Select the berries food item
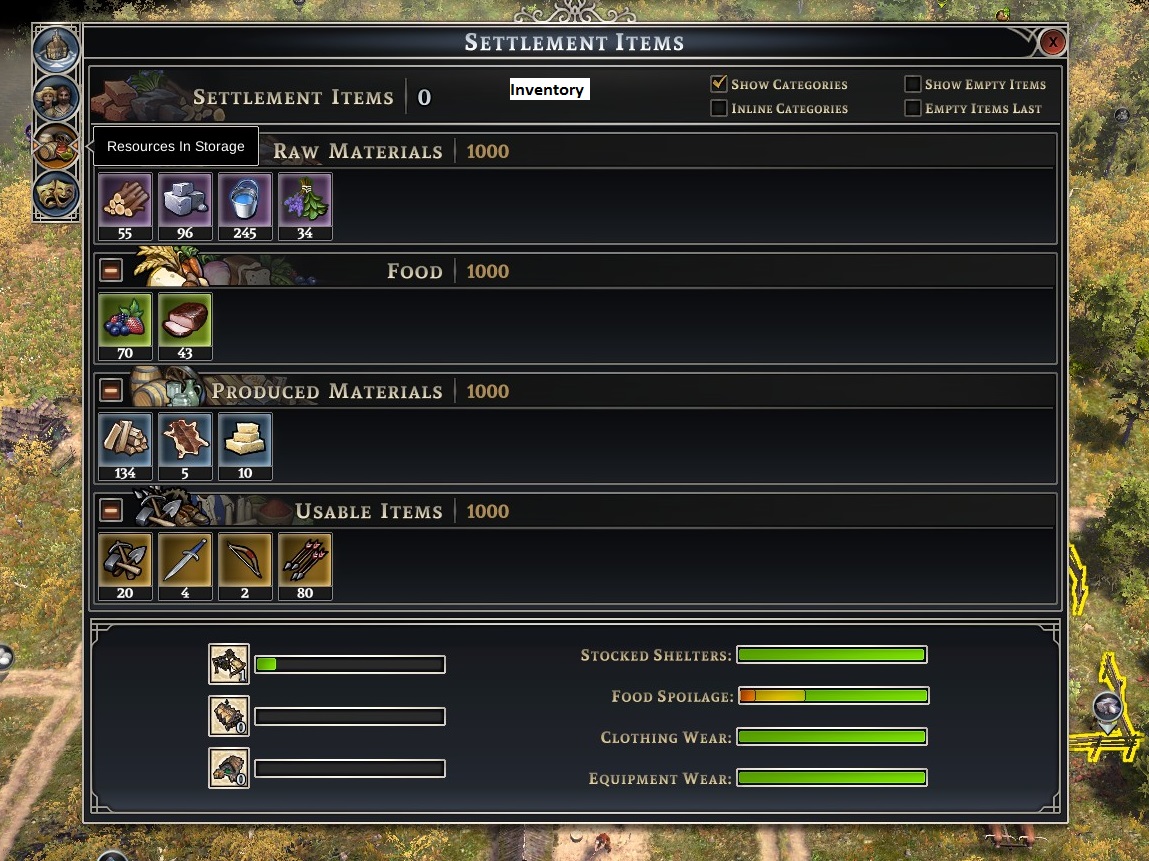Image resolution: width=1149 pixels, height=861 pixels. pyautogui.click(x=125, y=326)
